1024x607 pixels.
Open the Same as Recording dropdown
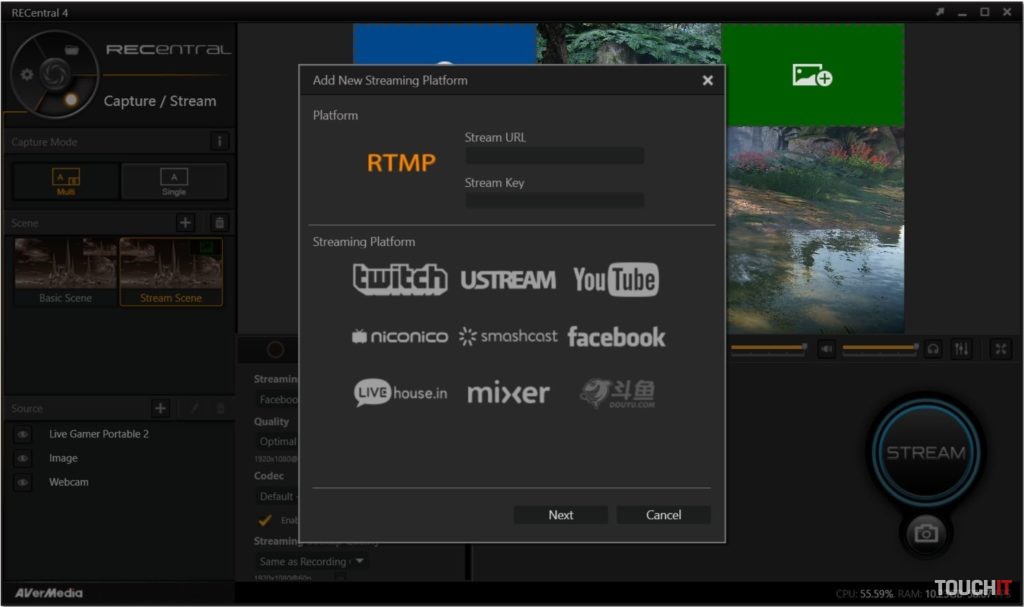pyautogui.click(x=311, y=562)
